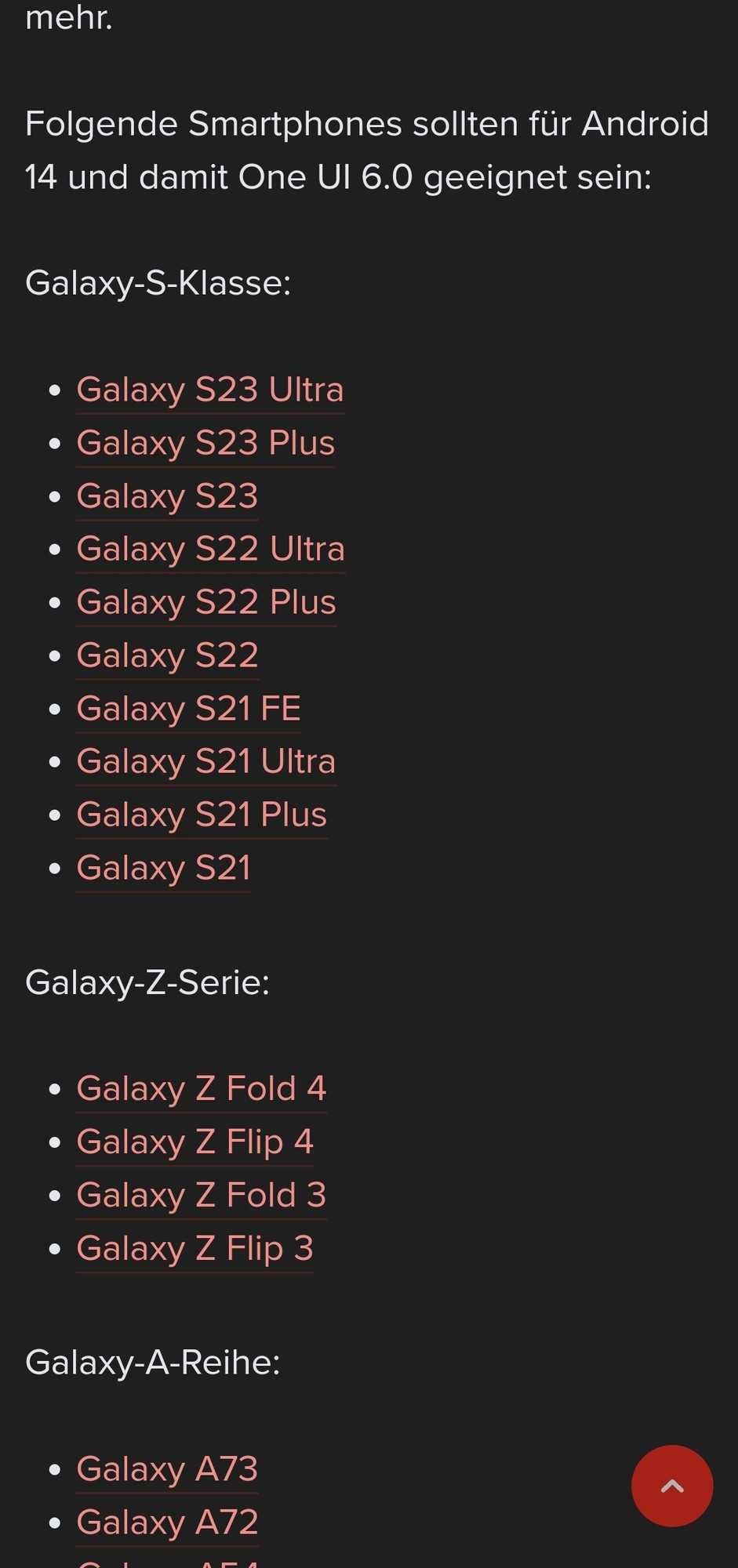Open the Galaxy S23 Ultra link
The image size is (738, 1568).
coord(210,390)
